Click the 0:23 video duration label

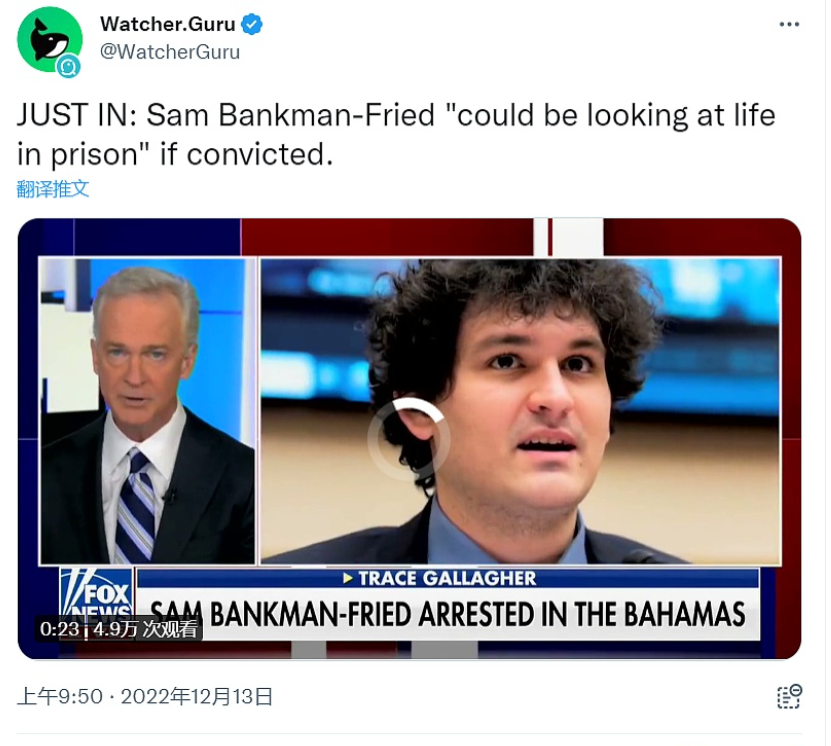(60, 629)
